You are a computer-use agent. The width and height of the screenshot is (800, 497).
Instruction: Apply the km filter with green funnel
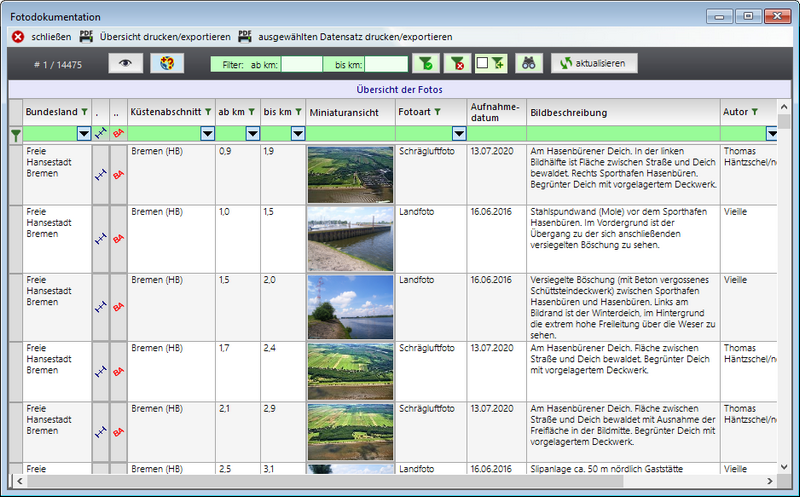point(426,63)
